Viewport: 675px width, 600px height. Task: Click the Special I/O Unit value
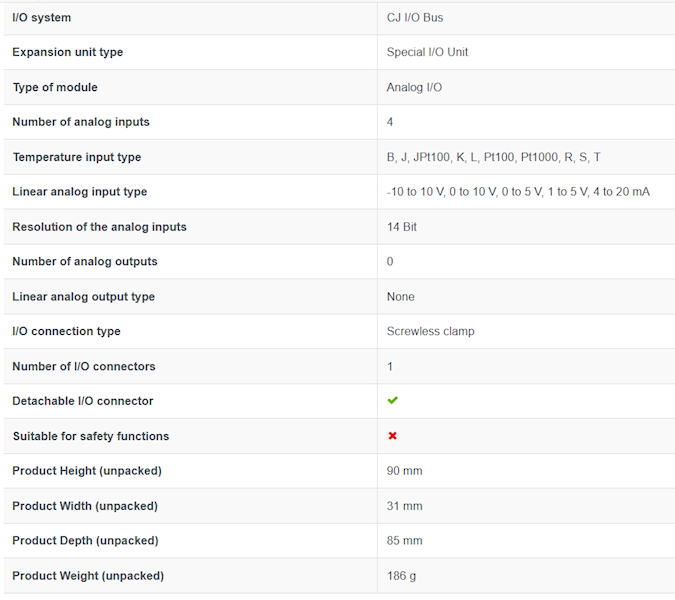click(x=427, y=52)
